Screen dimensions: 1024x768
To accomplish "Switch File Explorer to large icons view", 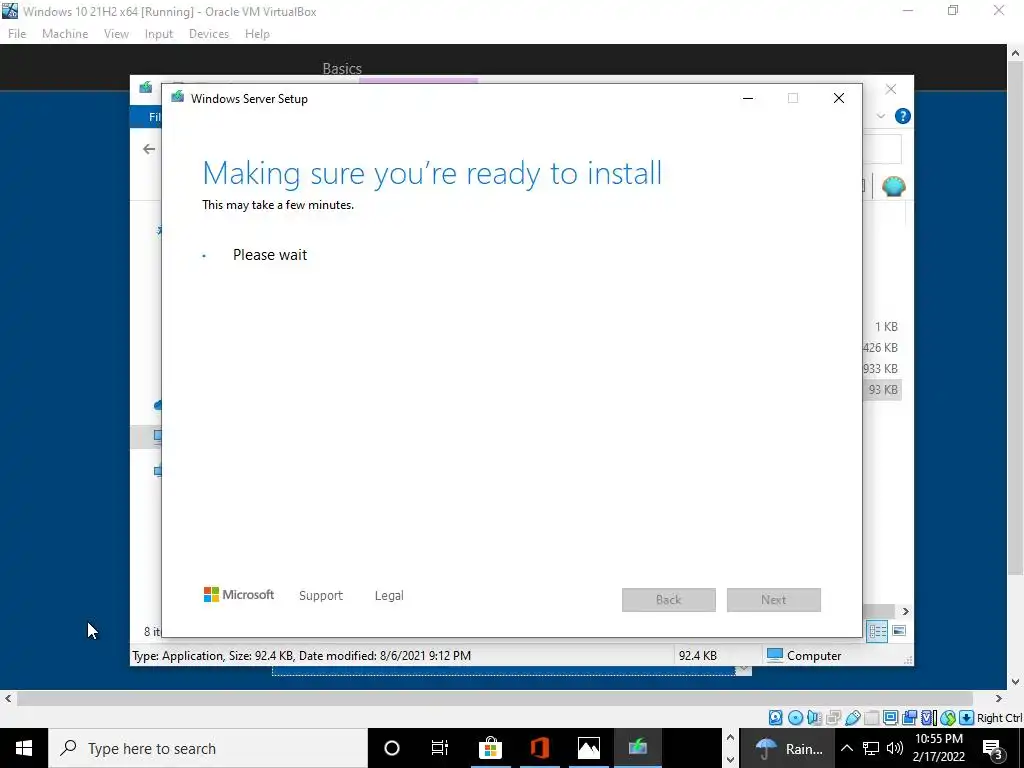I will 899,631.
